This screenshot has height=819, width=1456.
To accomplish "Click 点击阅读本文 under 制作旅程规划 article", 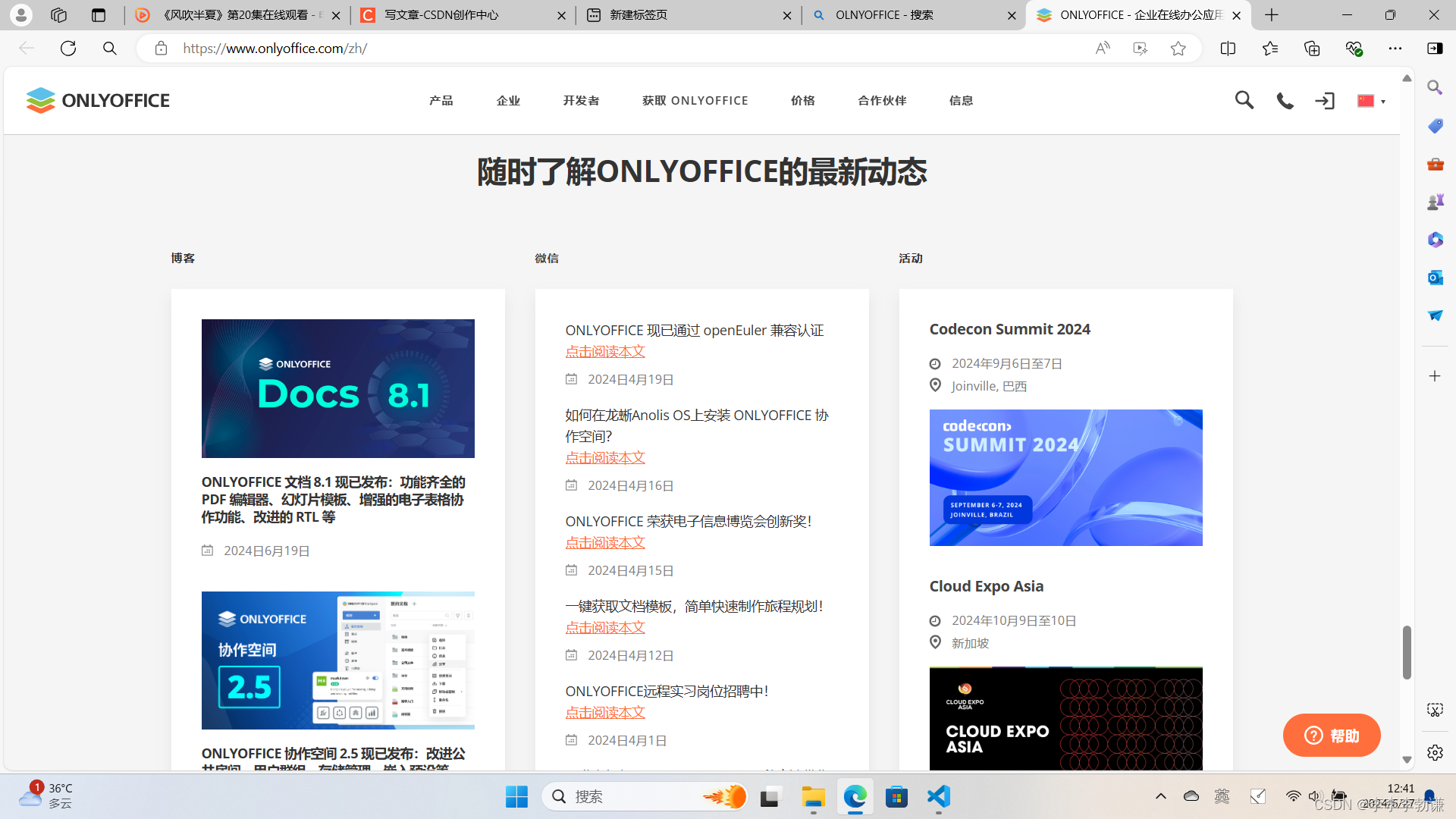I will pyautogui.click(x=605, y=628).
